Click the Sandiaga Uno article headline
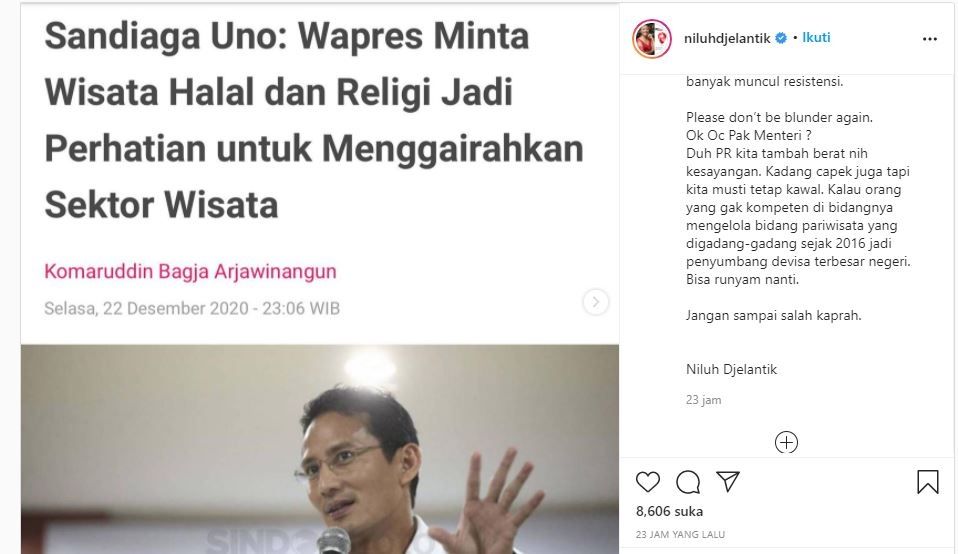The height and width of the screenshot is (554, 958). [x=314, y=120]
